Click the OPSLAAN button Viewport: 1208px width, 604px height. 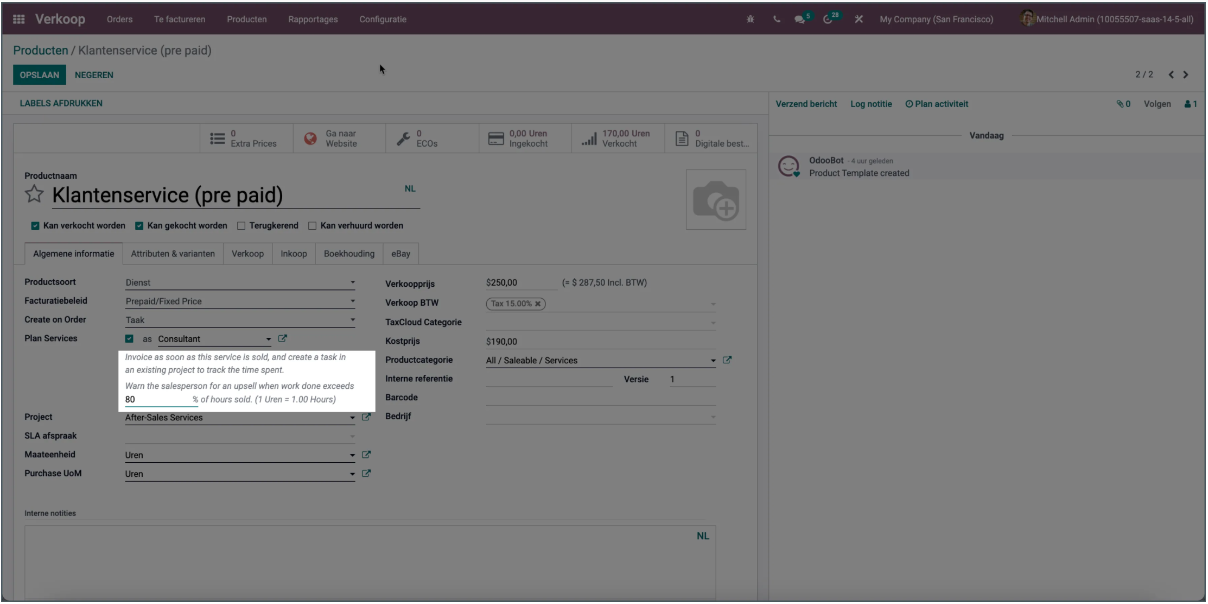[x=40, y=75]
